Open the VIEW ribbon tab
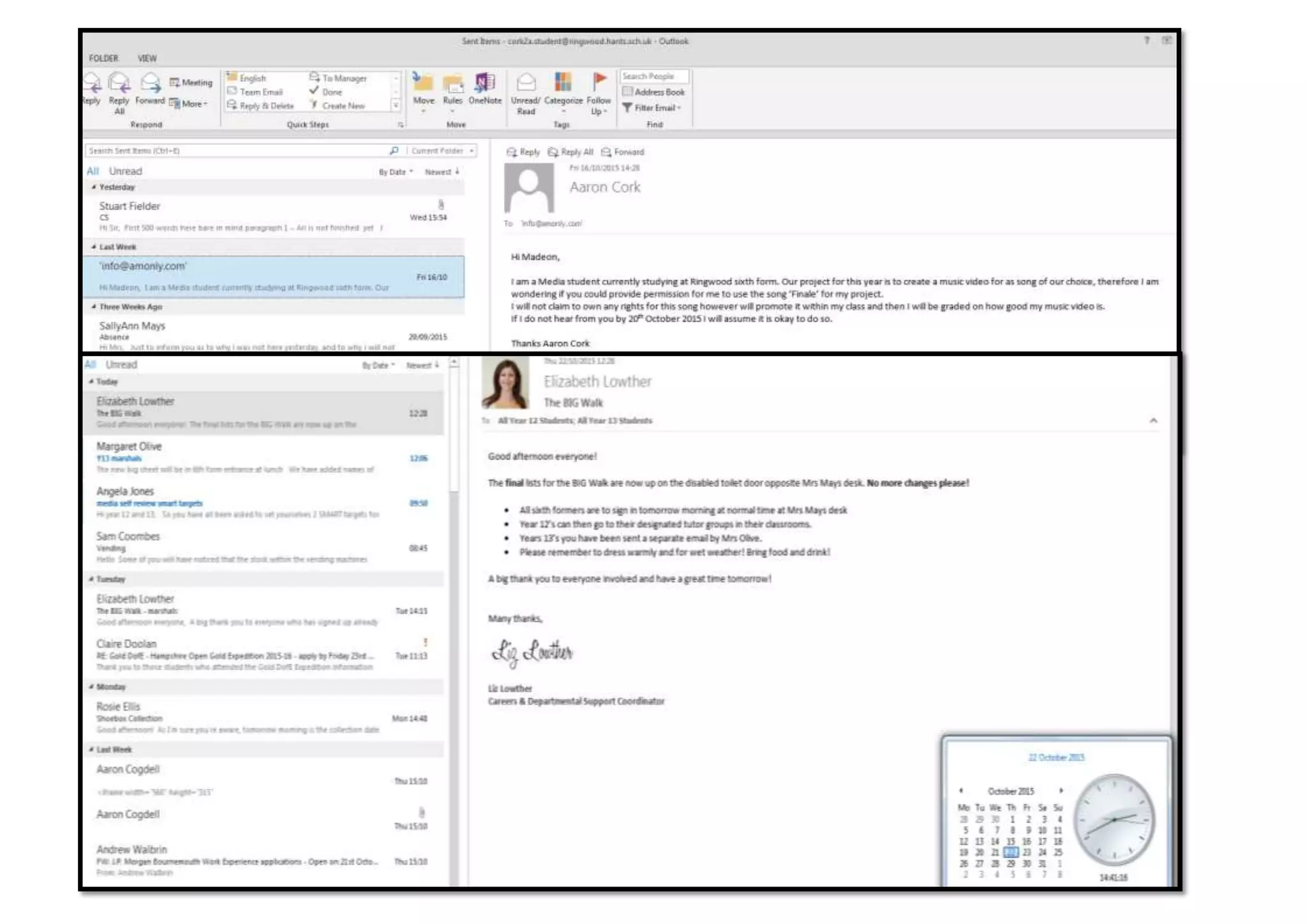The height and width of the screenshot is (924, 1307). coord(147,58)
